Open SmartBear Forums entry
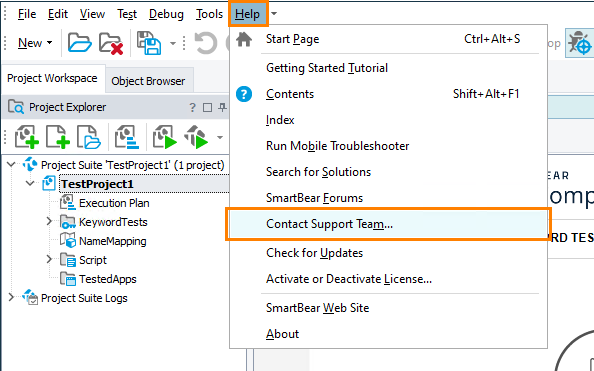 click(388, 198)
